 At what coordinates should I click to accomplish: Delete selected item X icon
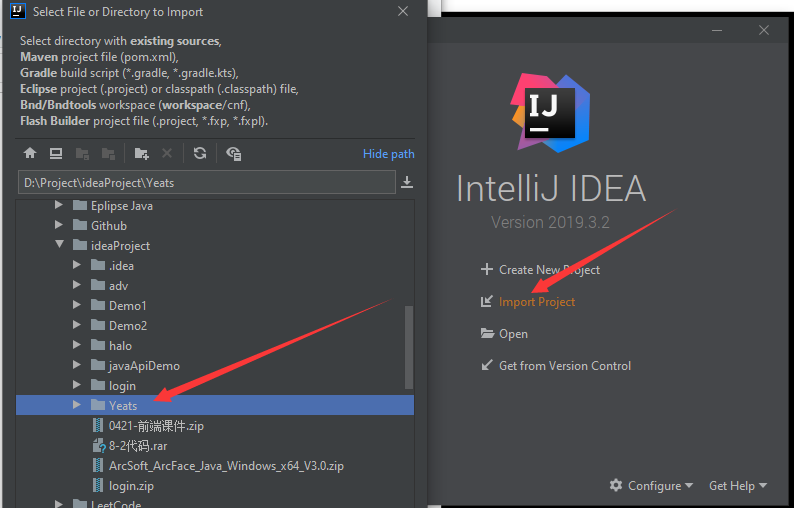tap(167, 153)
